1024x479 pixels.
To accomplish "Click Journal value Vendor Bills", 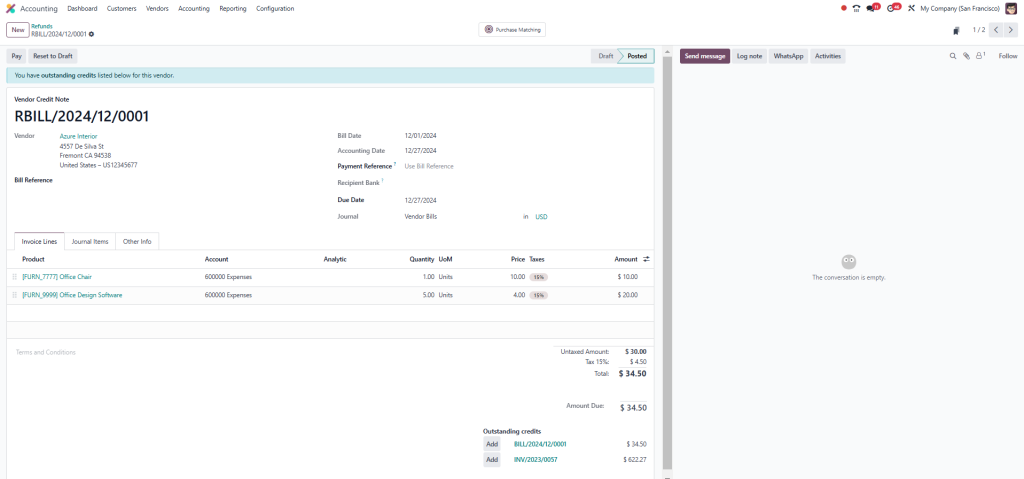I will (421, 216).
